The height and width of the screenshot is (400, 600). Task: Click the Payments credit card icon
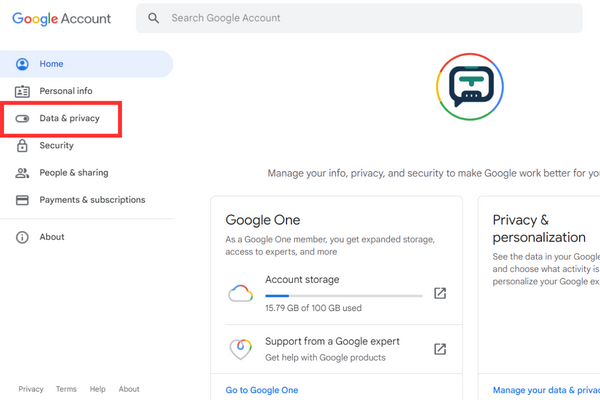click(22, 200)
